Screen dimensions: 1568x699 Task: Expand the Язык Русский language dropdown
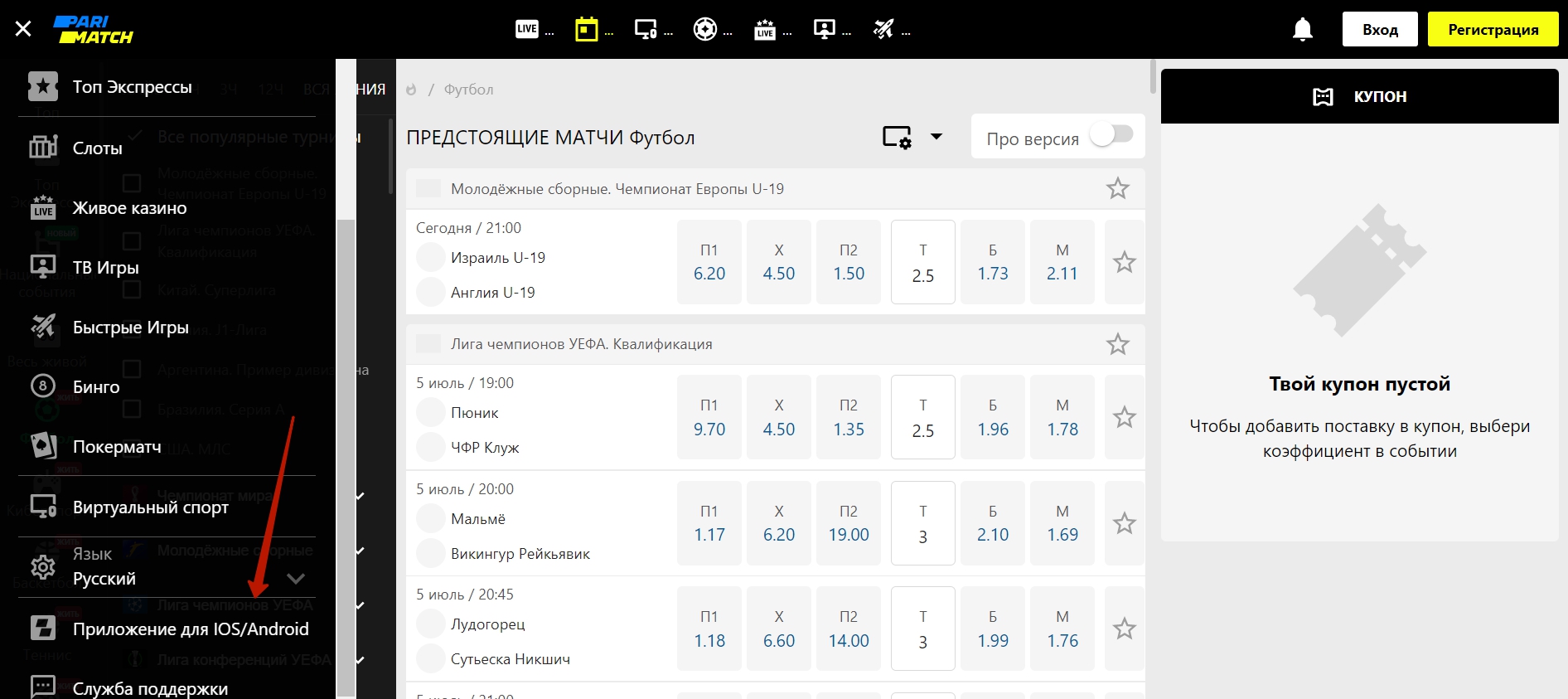pos(296,578)
